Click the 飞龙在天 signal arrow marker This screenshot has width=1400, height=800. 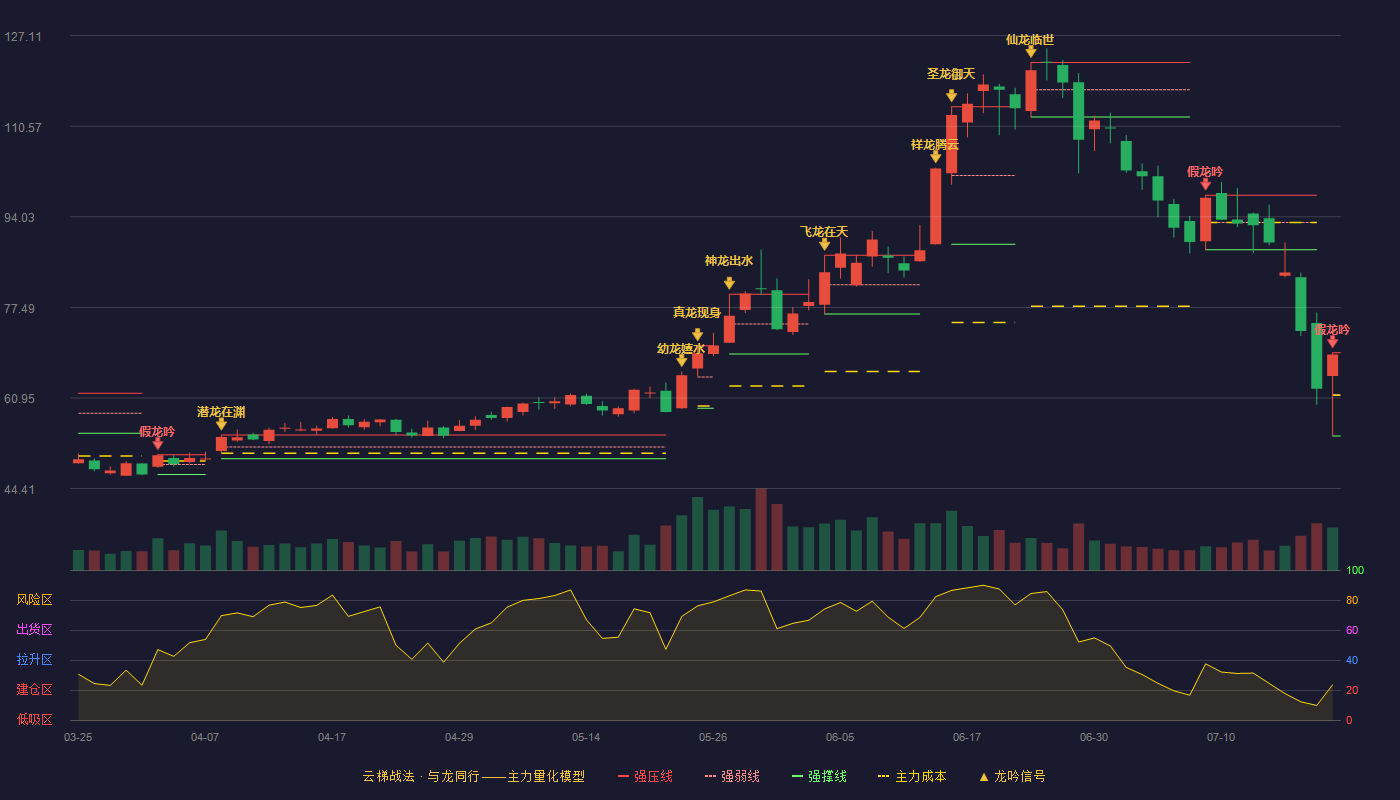824,244
